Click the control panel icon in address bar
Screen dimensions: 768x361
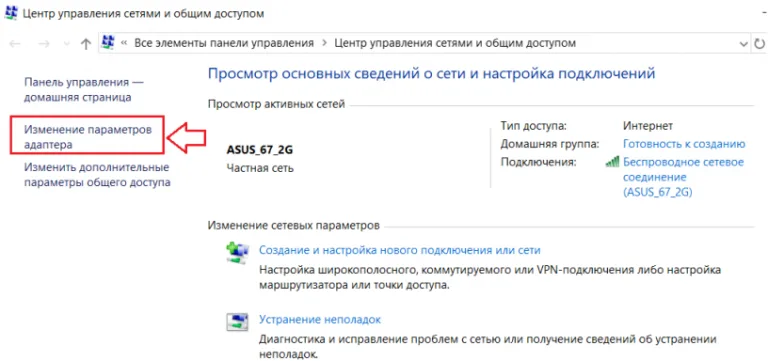point(108,43)
